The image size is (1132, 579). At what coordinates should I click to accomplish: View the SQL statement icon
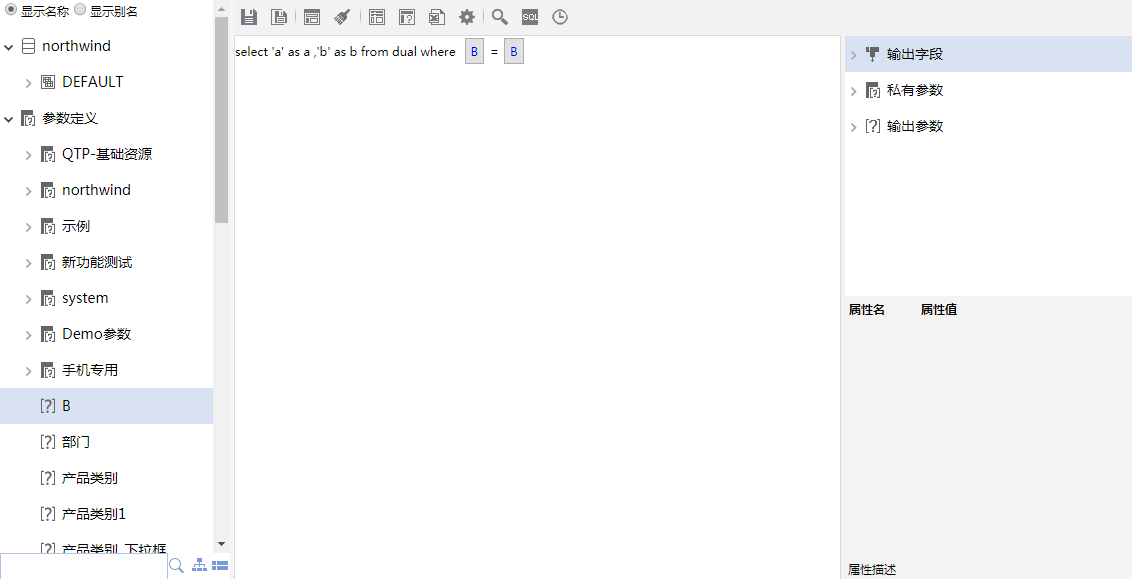click(530, 17)
